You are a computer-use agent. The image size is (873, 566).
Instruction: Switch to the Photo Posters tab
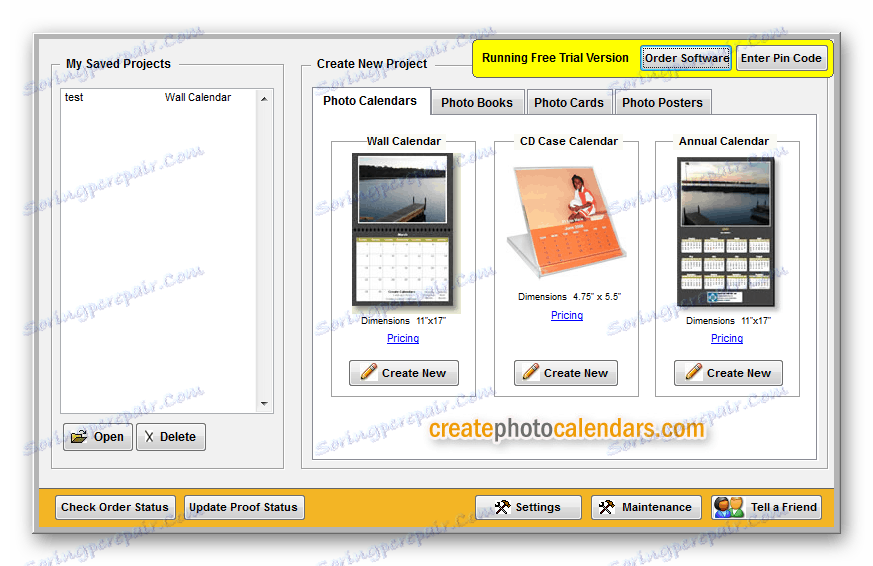663,103
